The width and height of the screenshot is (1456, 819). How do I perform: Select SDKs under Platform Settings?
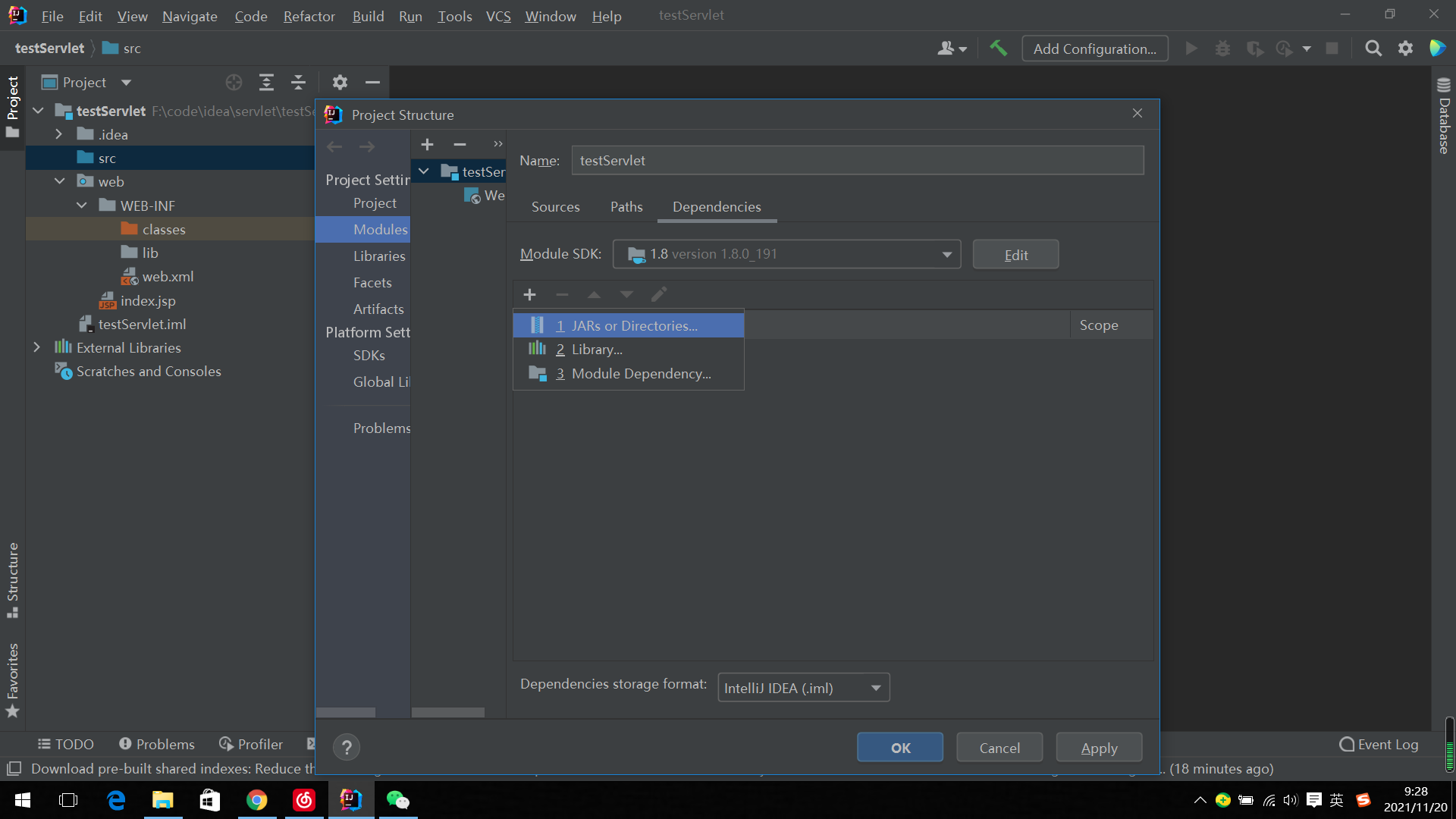(369, 356)
